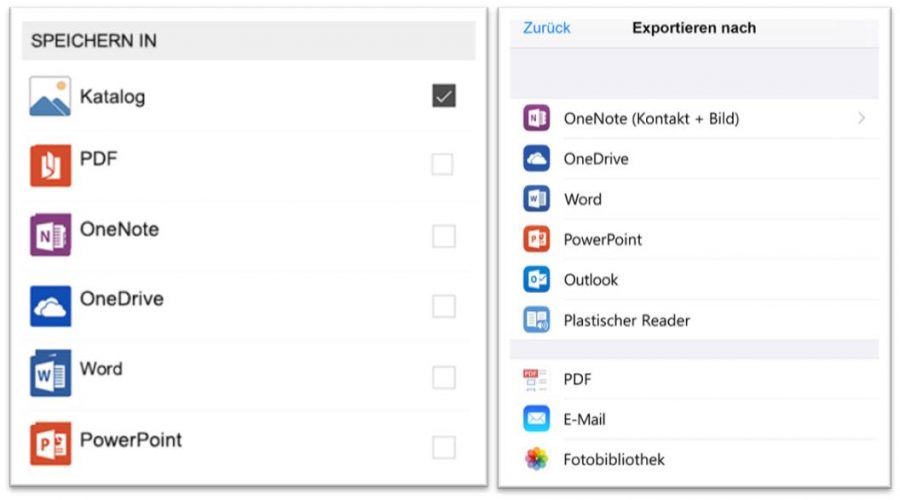Check the PowerPoint save checkbox

click(444, 447)
